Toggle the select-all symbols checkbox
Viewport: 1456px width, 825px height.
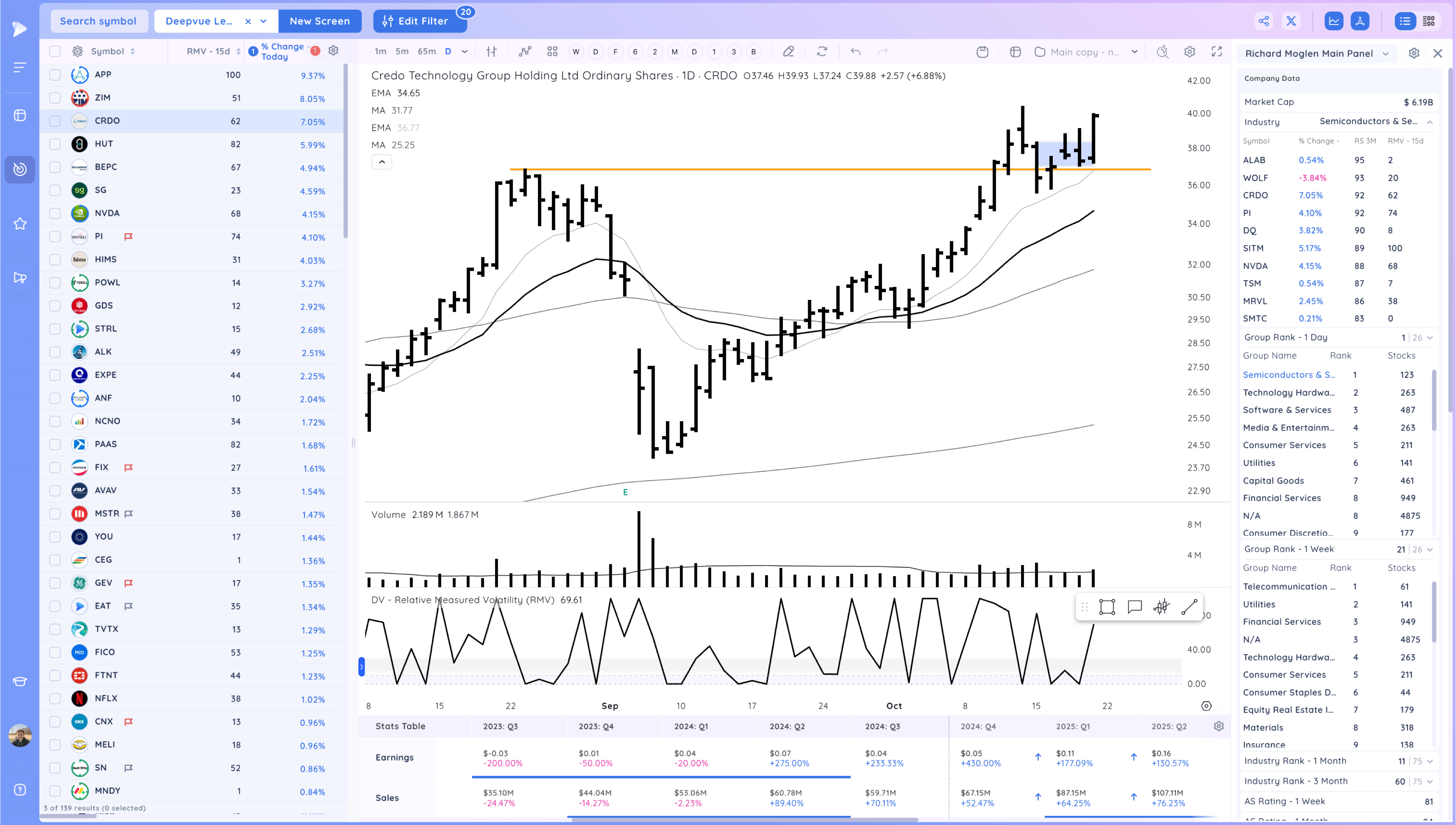tap(55, 52)
